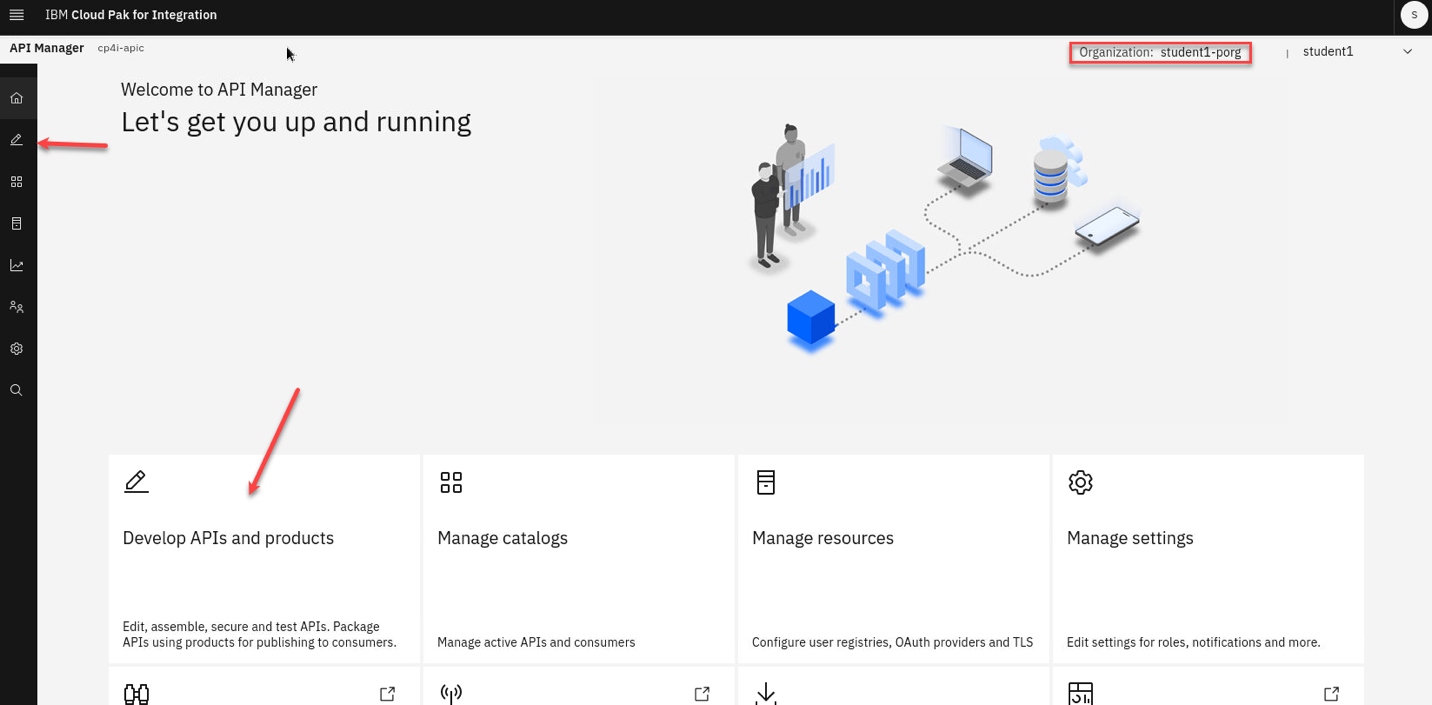Open the Develop APIs and products tile
The width and height of the screenshot is (1432, 705).
coord(264,558)
